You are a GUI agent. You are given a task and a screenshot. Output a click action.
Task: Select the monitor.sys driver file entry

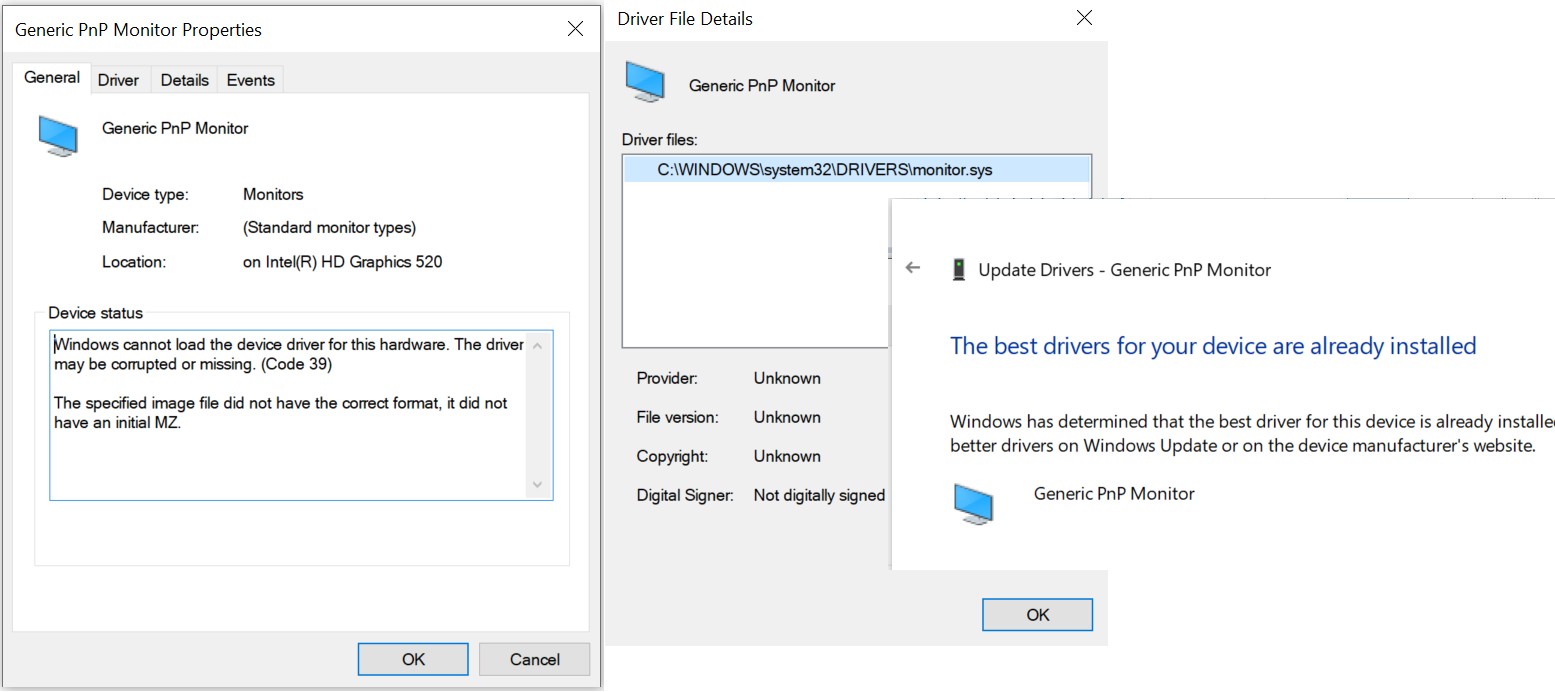pyautogui.click(x=824, y=170)
